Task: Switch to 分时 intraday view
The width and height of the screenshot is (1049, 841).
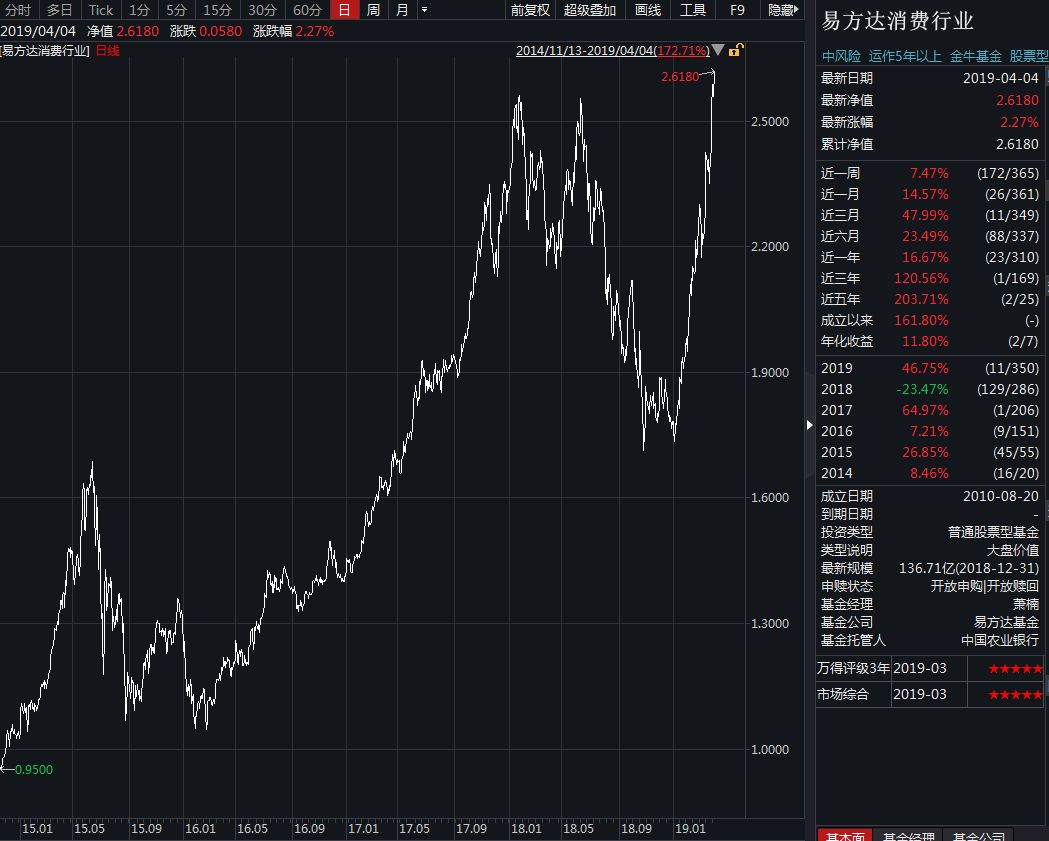Action: (18, 10)
